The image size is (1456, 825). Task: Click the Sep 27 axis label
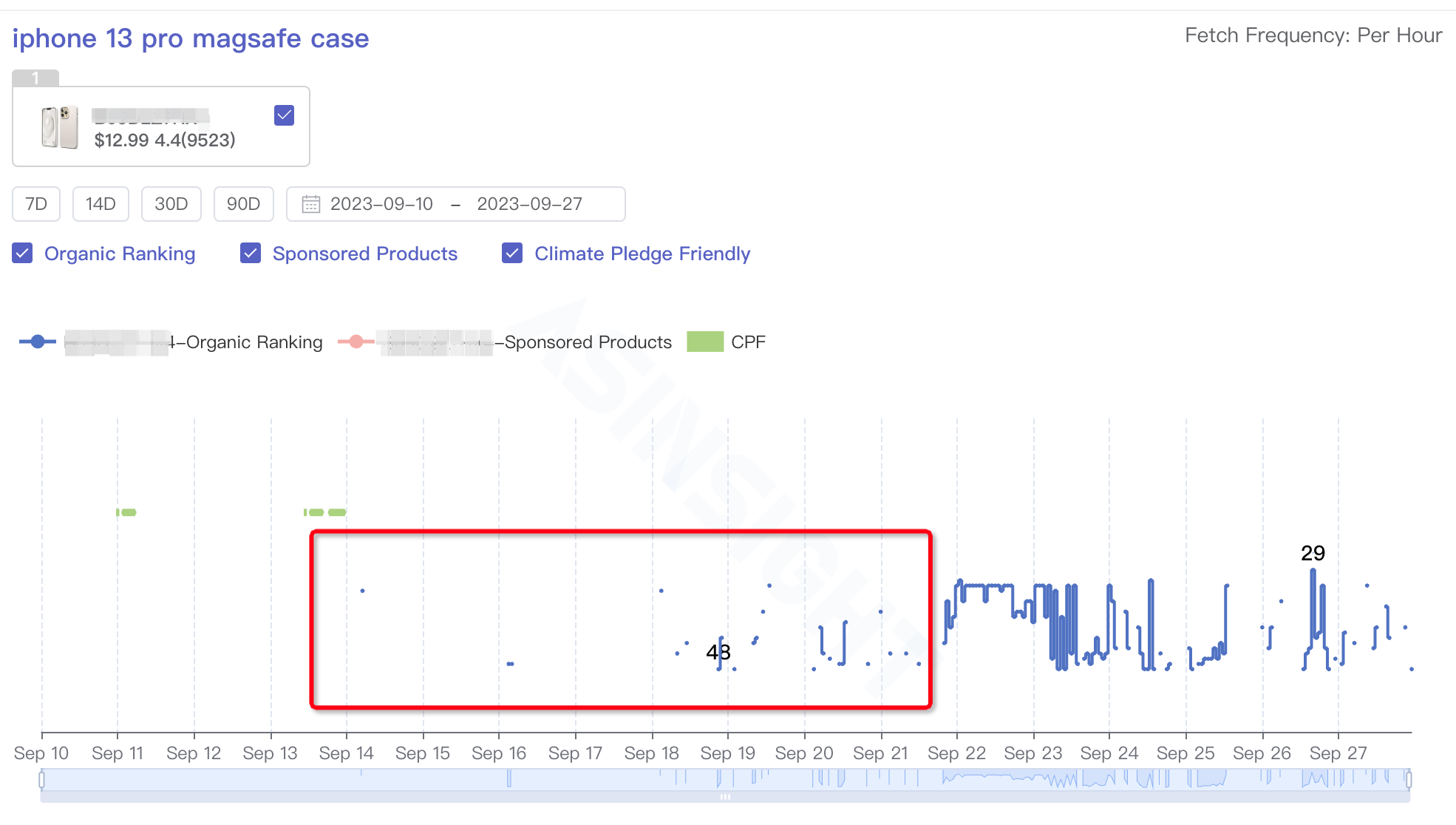tap(1338, 753)
